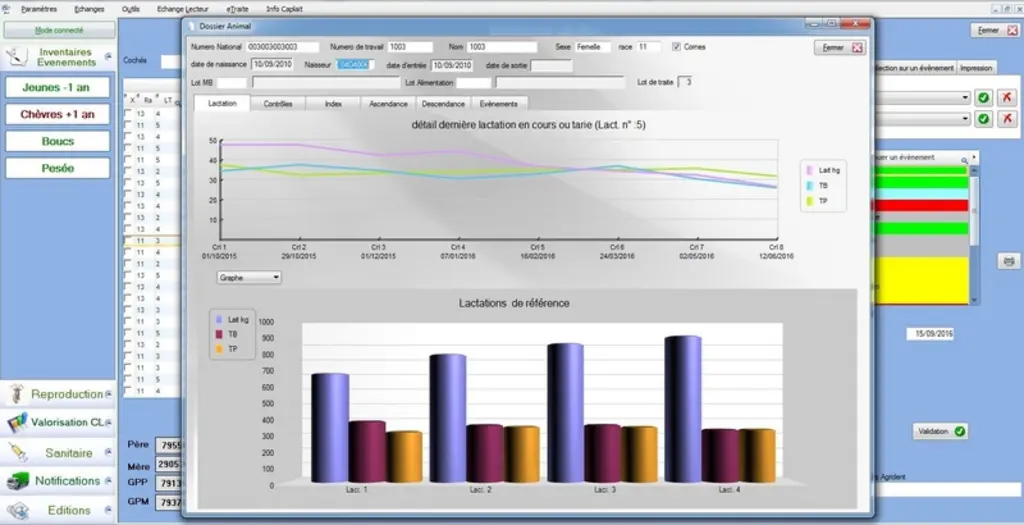Click the Jeunes -1 an button
Image resolution: width=1024 pixels, height=525 pixels.
click(57, 88)
